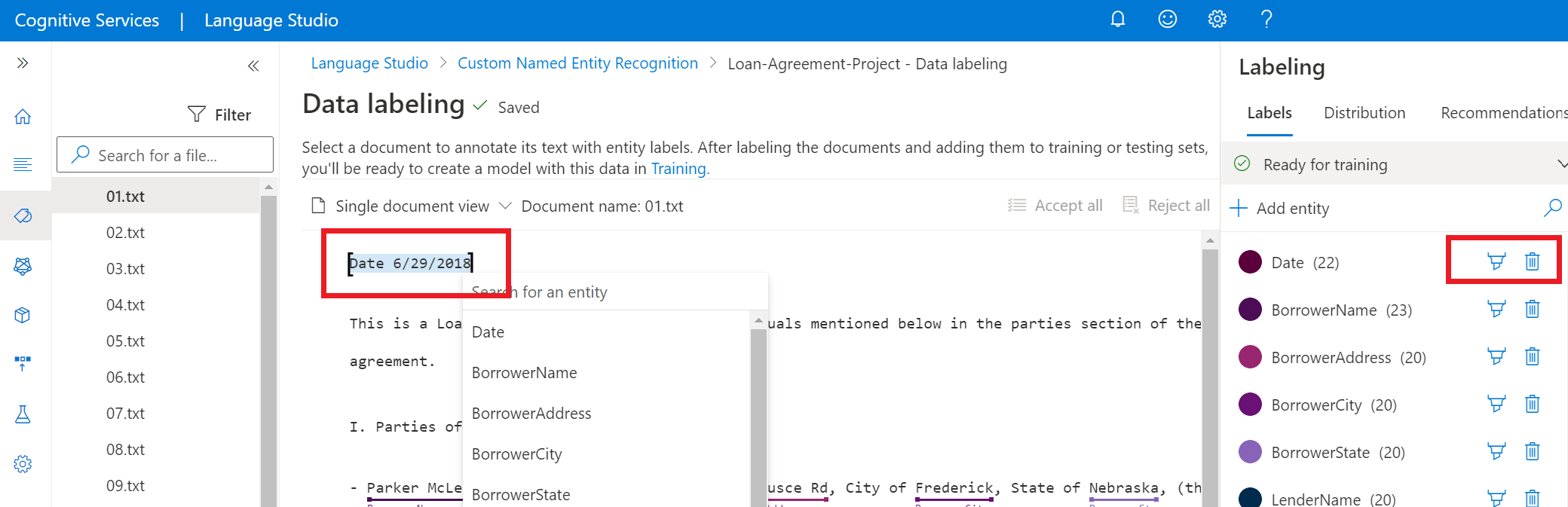
Task: Expand the left navigation menu
Action: coord(23,63)
